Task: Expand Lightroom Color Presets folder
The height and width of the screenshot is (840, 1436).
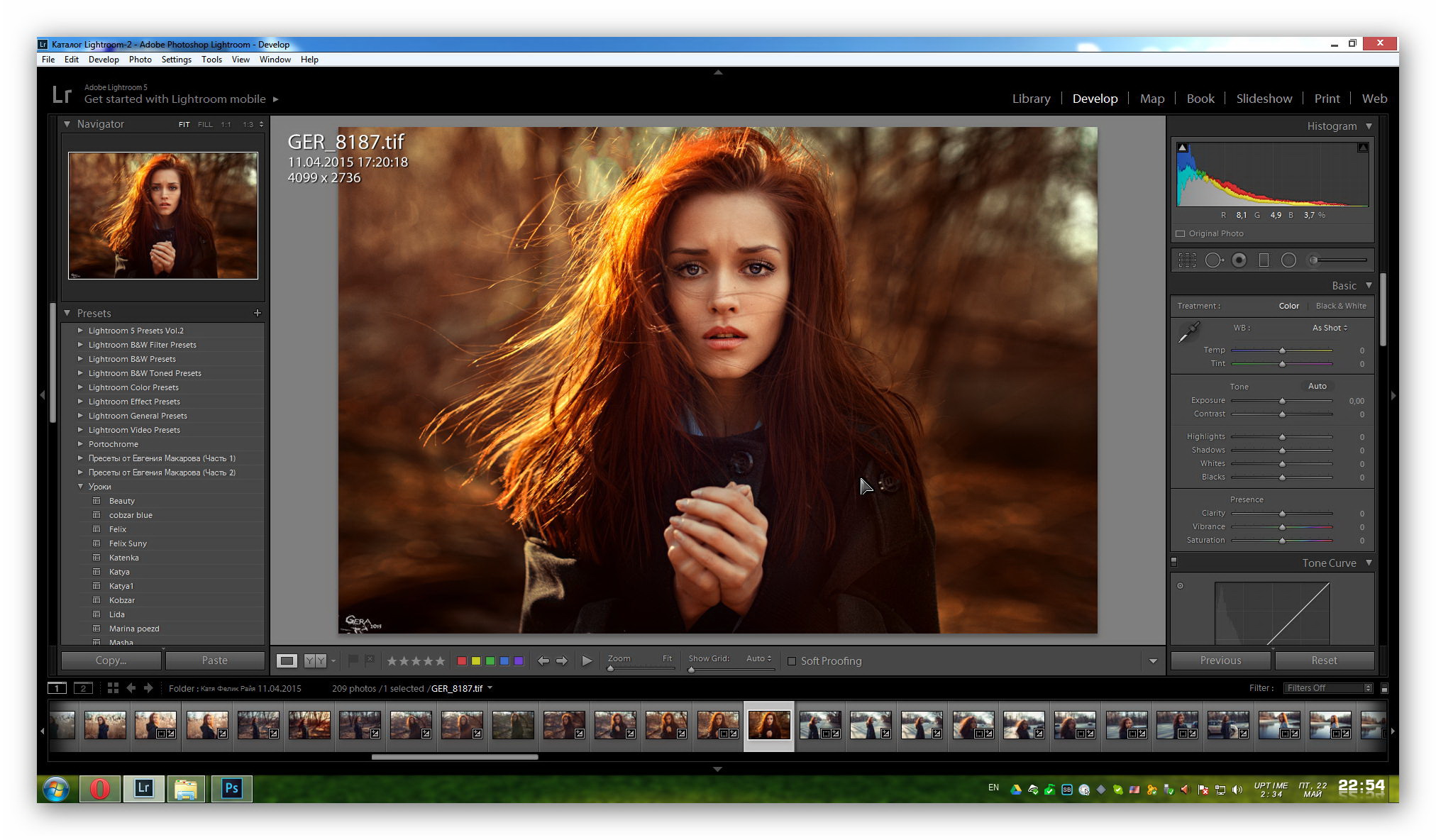Action: tap(80, 387)
